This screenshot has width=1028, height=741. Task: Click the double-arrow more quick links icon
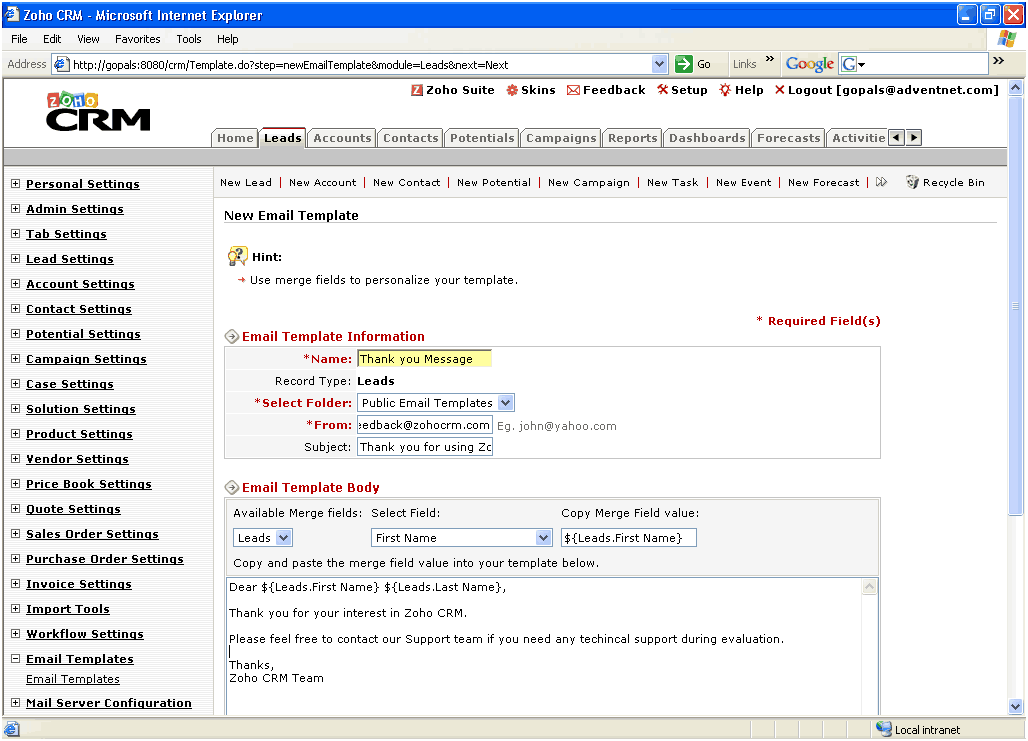[x=881, y=182]
